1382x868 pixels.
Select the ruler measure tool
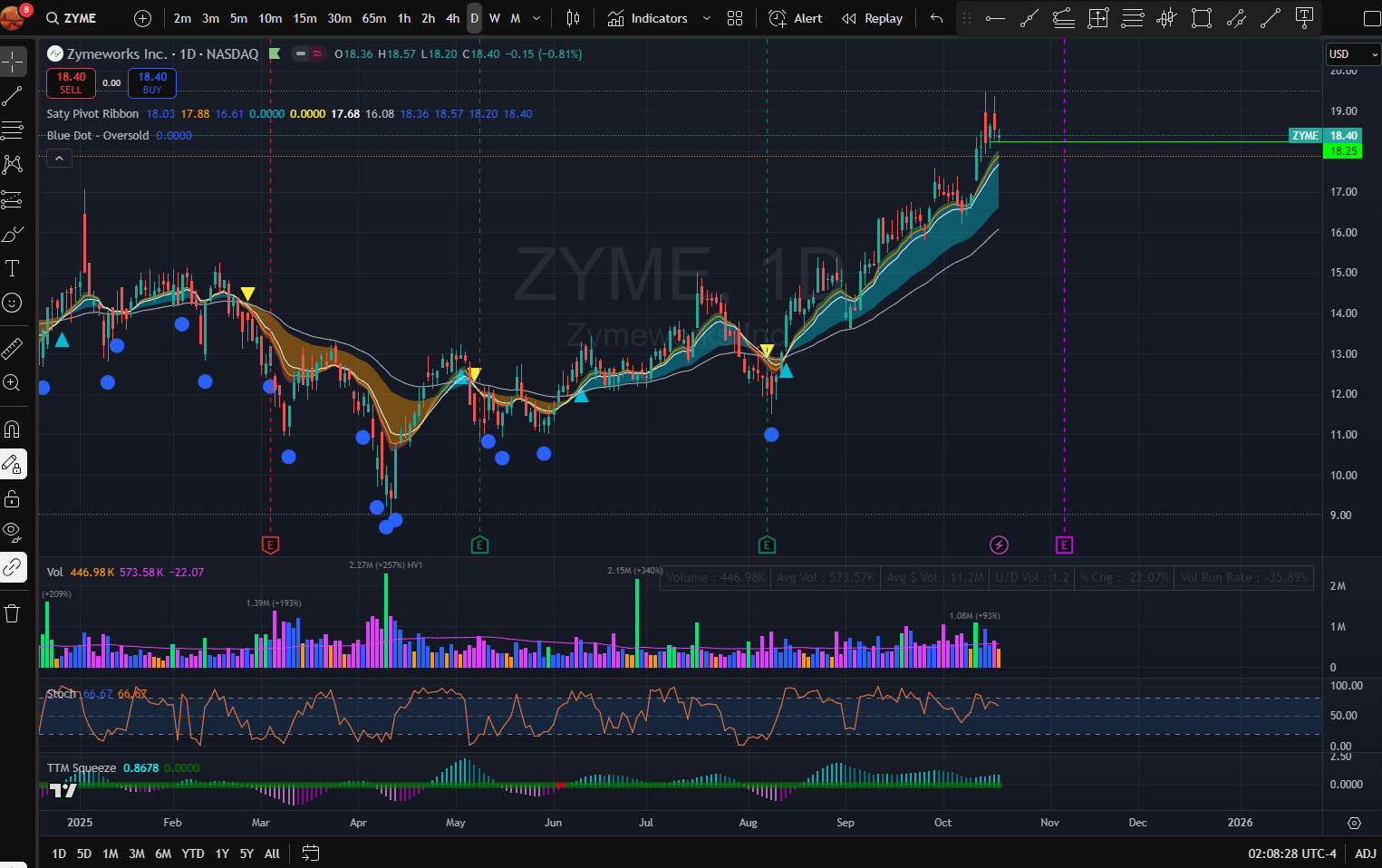13,348
